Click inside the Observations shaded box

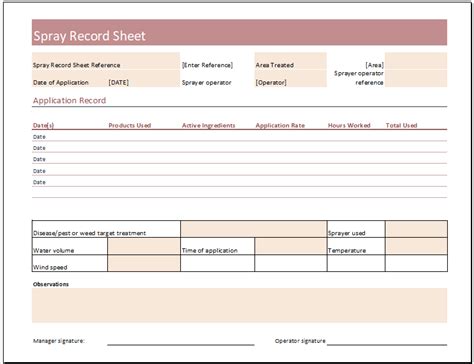coord(239,305)
